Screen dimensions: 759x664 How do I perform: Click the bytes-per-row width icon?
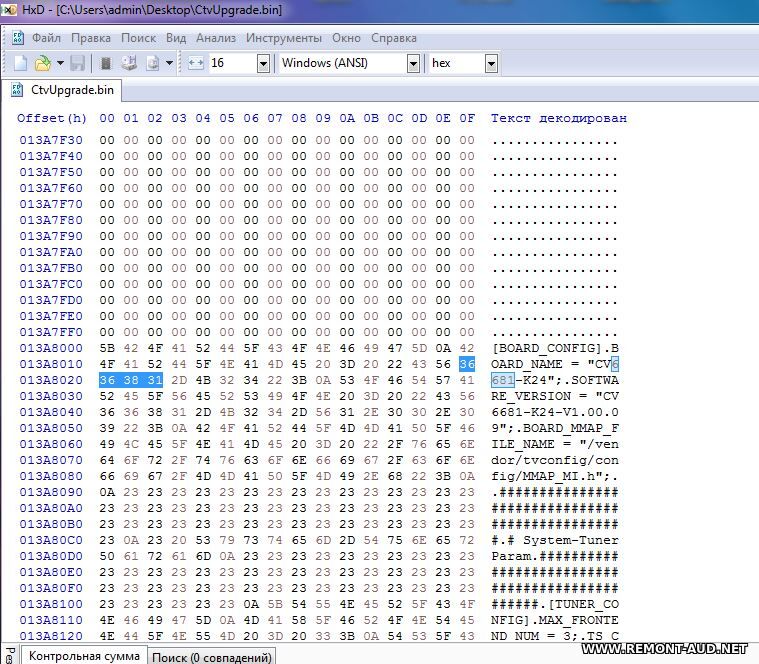pyautogui.click(x=195, y=63)
